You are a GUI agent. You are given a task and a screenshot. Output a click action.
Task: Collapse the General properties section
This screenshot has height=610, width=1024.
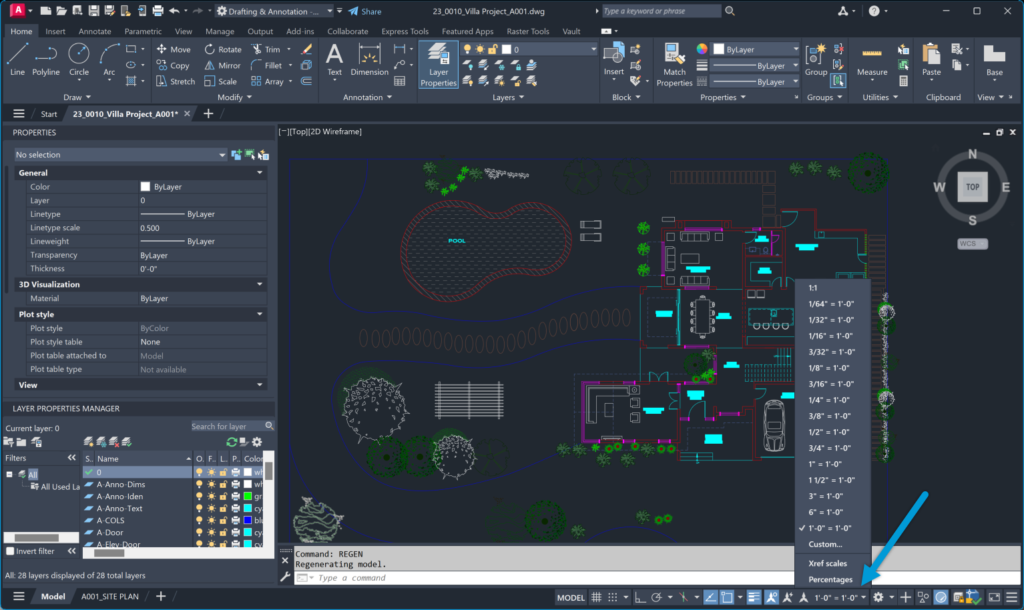click(x=260, y=173)
